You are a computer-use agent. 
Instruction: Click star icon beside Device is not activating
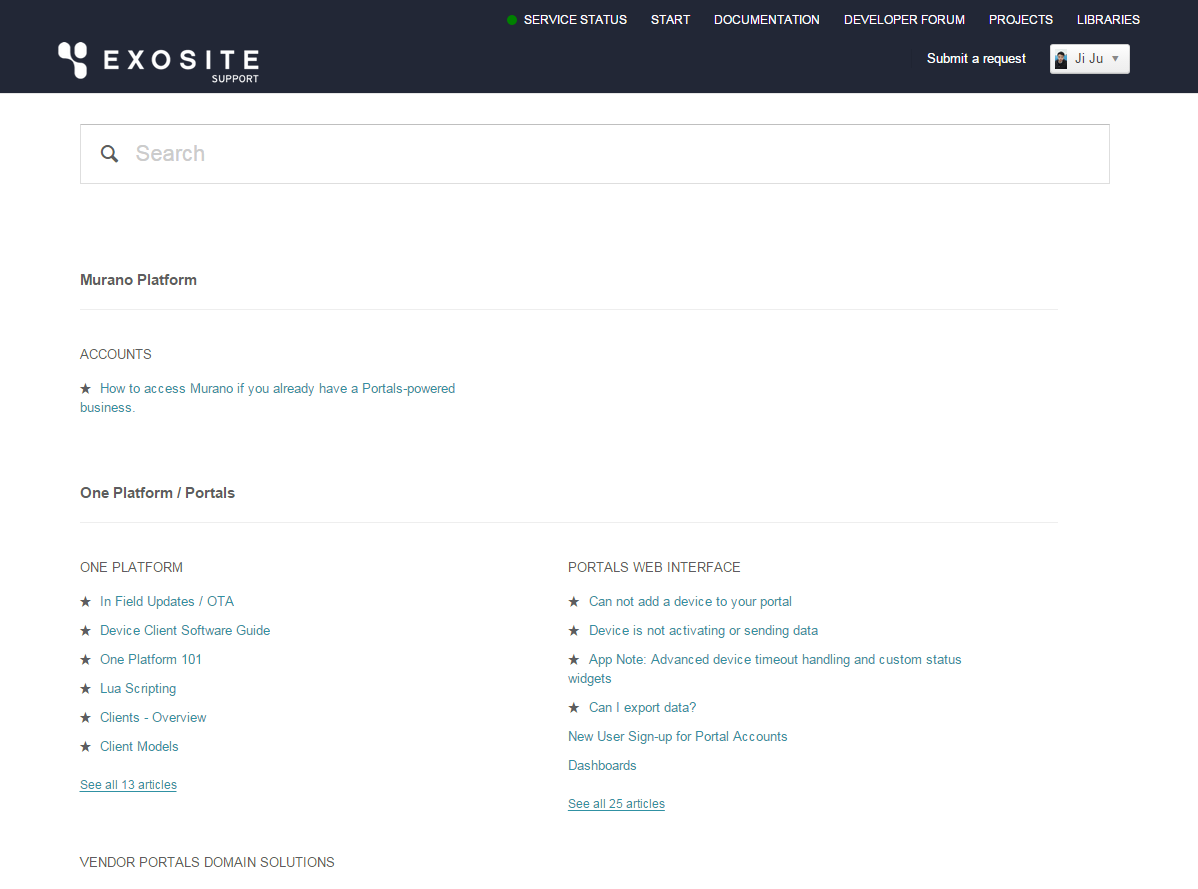coord(574,631)
